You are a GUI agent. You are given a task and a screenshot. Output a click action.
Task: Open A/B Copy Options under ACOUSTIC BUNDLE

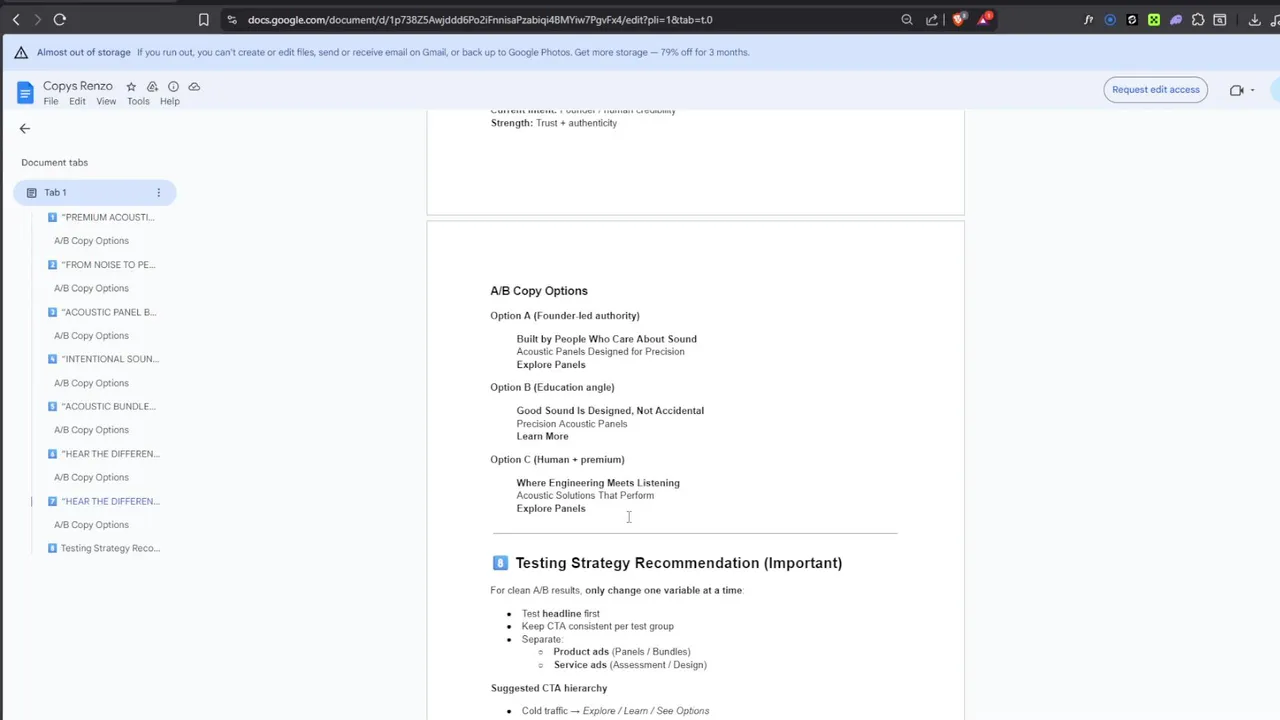pyautogui.click(x=91, y=430)
